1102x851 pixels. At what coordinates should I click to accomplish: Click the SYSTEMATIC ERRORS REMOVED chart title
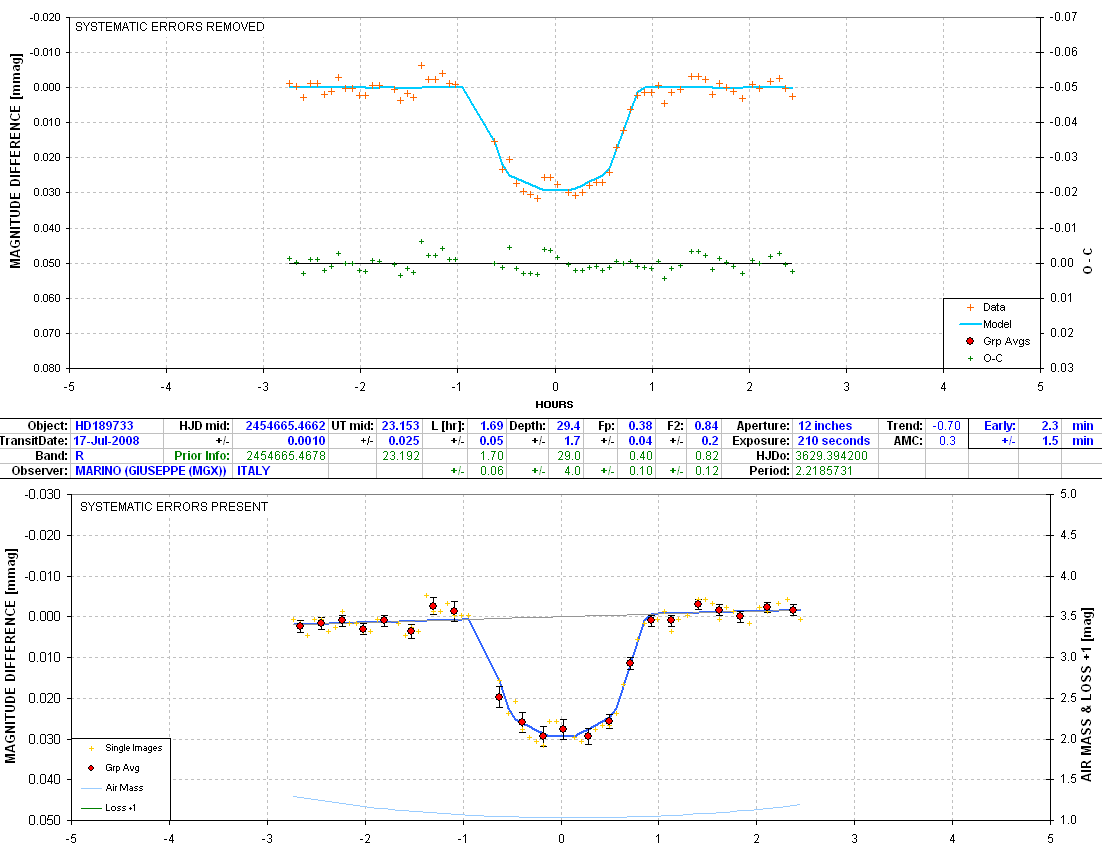click(170, 27)
